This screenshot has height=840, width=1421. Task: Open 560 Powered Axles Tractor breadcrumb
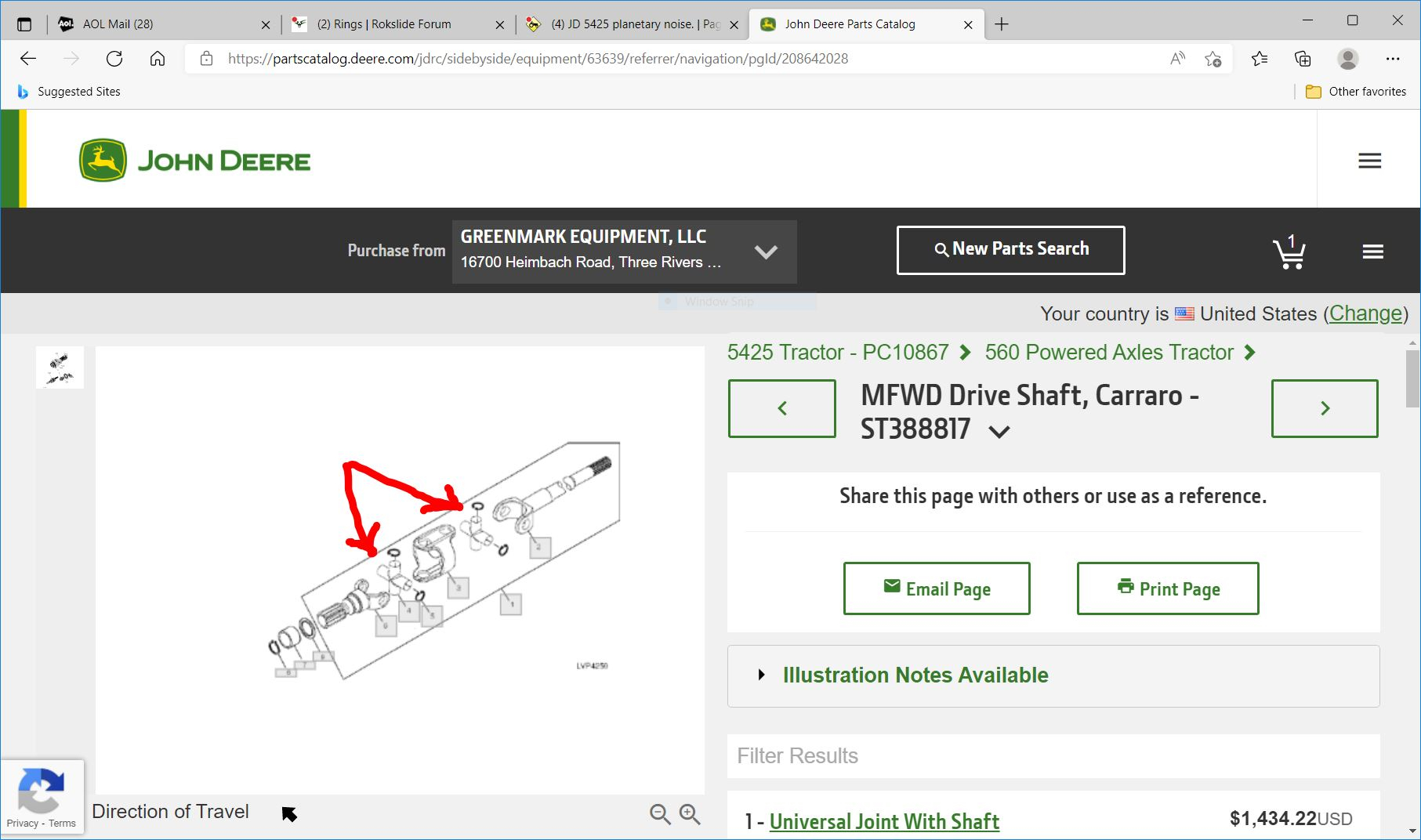(x=1109, y=353)
